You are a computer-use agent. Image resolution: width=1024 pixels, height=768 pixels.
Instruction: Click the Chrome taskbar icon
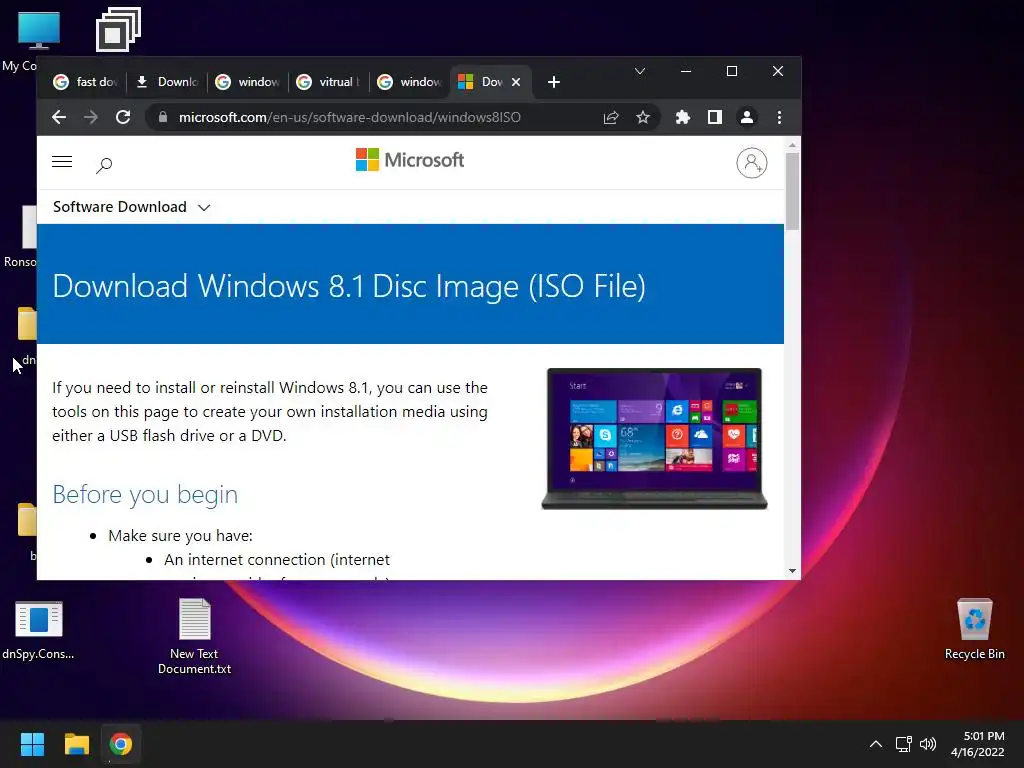point(121,744)
